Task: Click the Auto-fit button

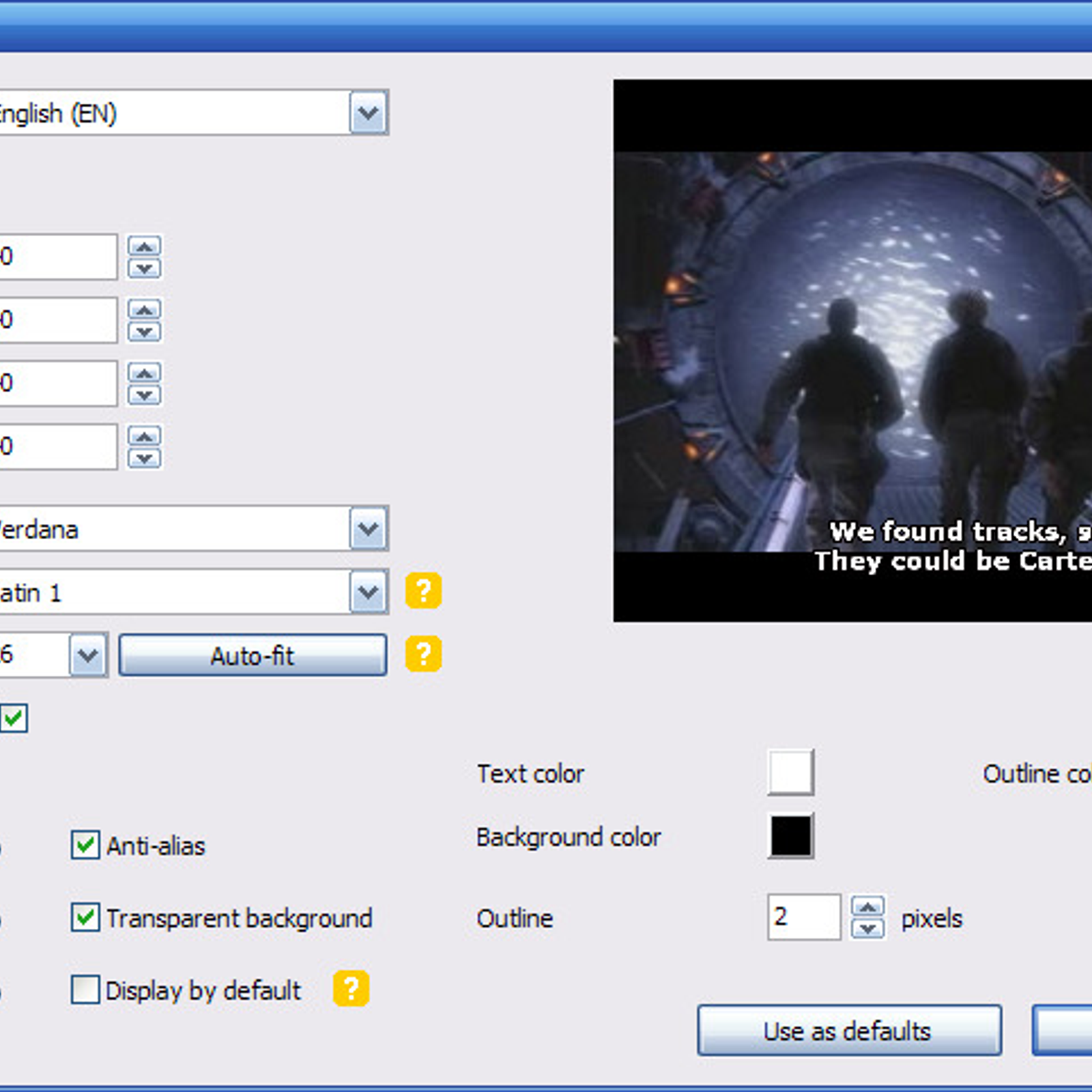Action: coord(253,655)
